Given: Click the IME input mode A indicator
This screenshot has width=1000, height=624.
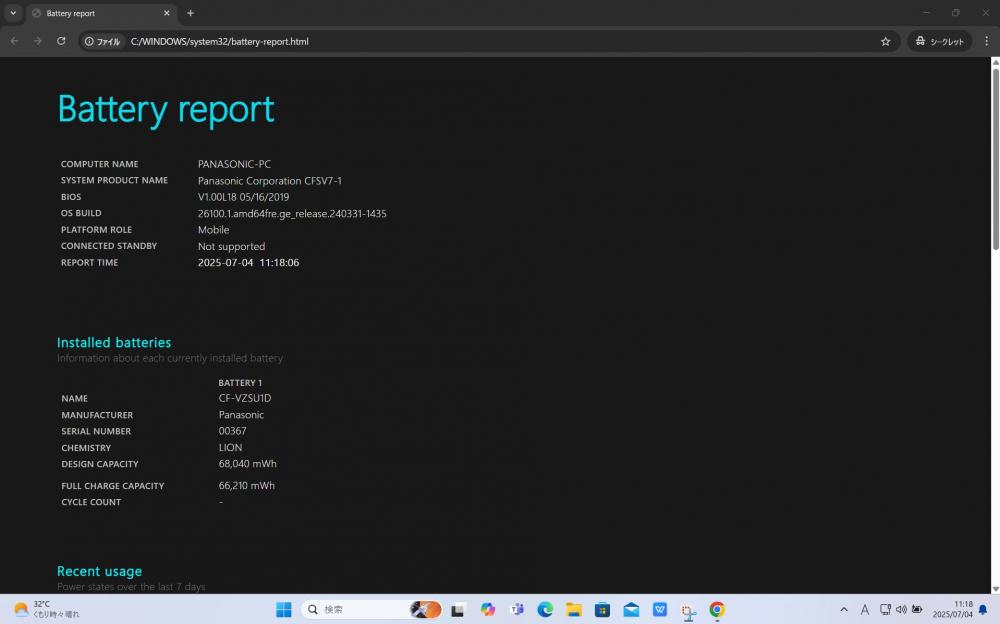Looking at the screenshot, I should point(865,609).
